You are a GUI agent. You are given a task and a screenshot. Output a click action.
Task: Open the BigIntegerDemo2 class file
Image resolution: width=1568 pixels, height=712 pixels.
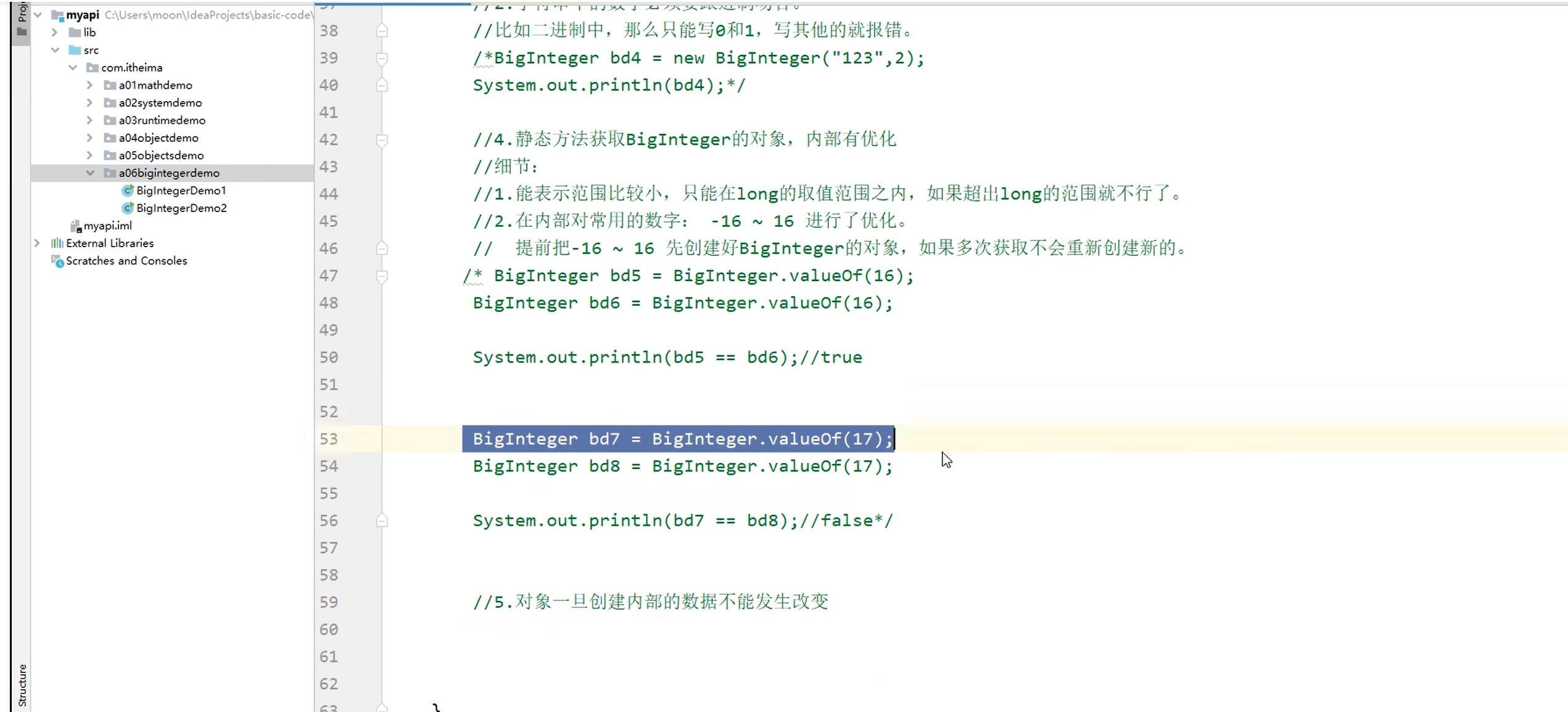click(x=181, y=208)
